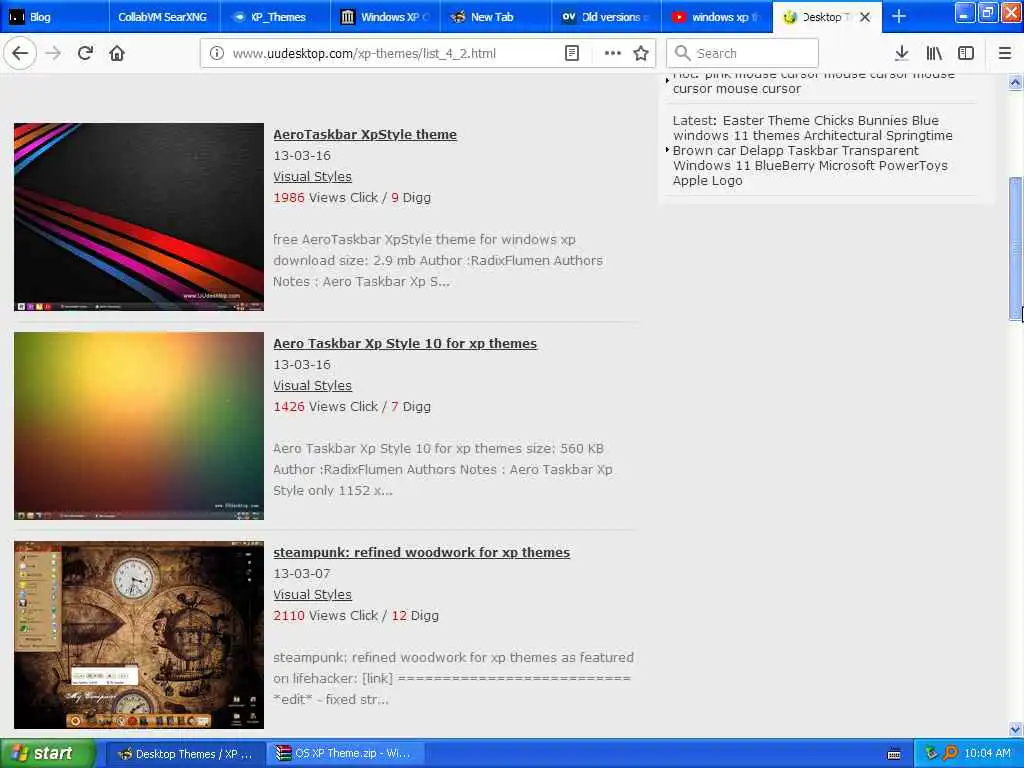1024x768 pixels.
Task: Open Aero Taskbar Xp Style 10 link
Action: 405,344
